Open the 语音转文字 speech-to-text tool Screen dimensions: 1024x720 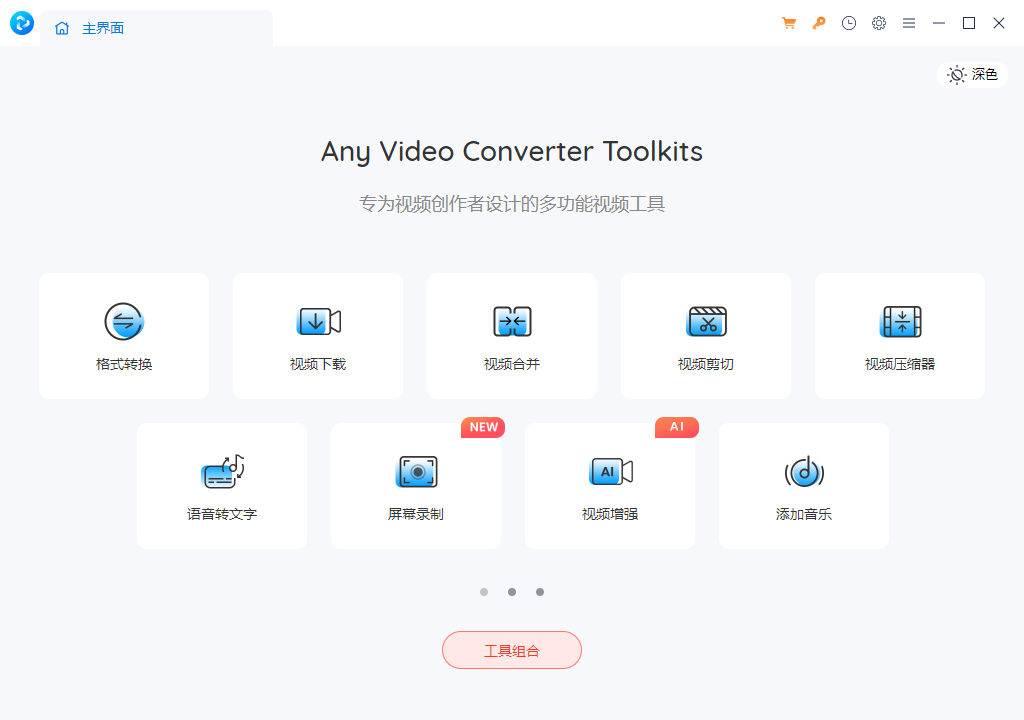pos(222,485)
